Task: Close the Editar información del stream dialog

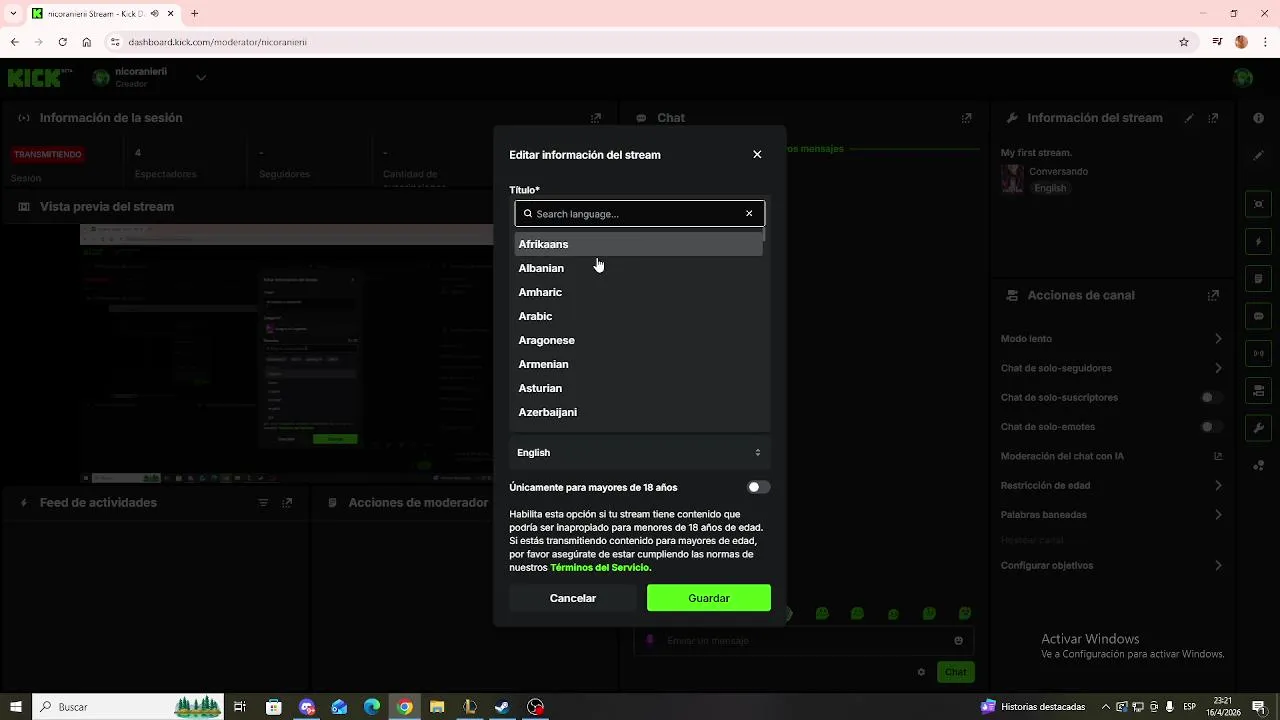Action: 757,155
